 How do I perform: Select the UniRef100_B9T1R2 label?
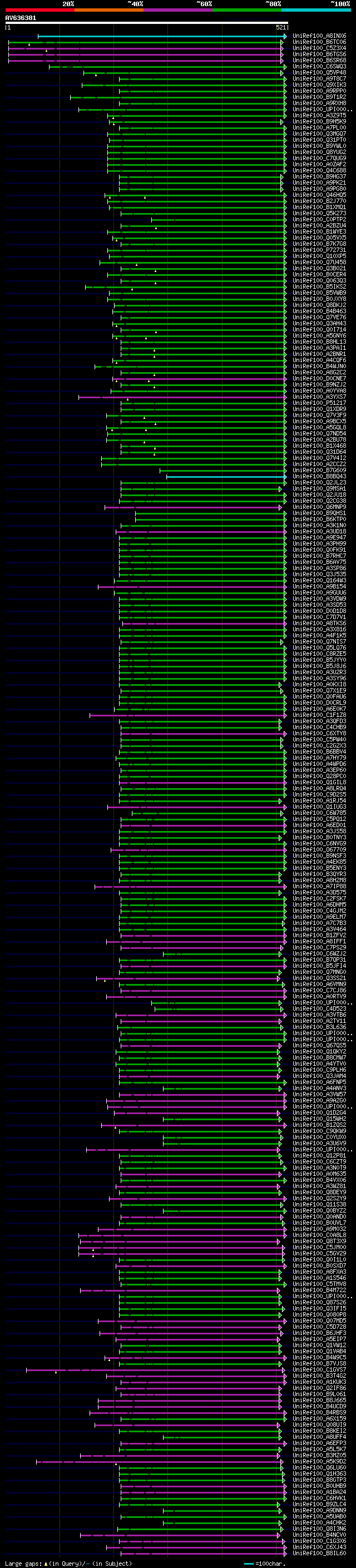click(319, 97)
